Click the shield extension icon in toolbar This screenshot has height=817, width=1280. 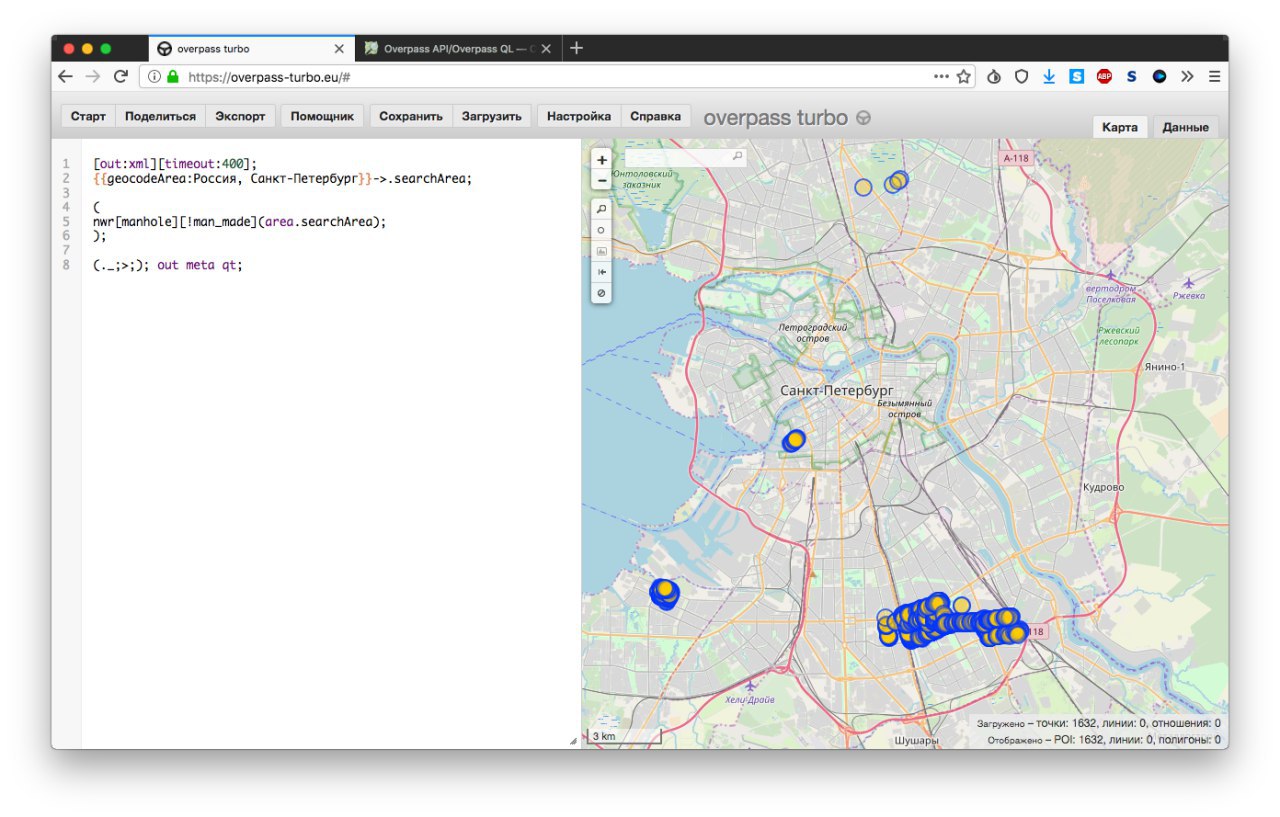(x=1021, y=76)
